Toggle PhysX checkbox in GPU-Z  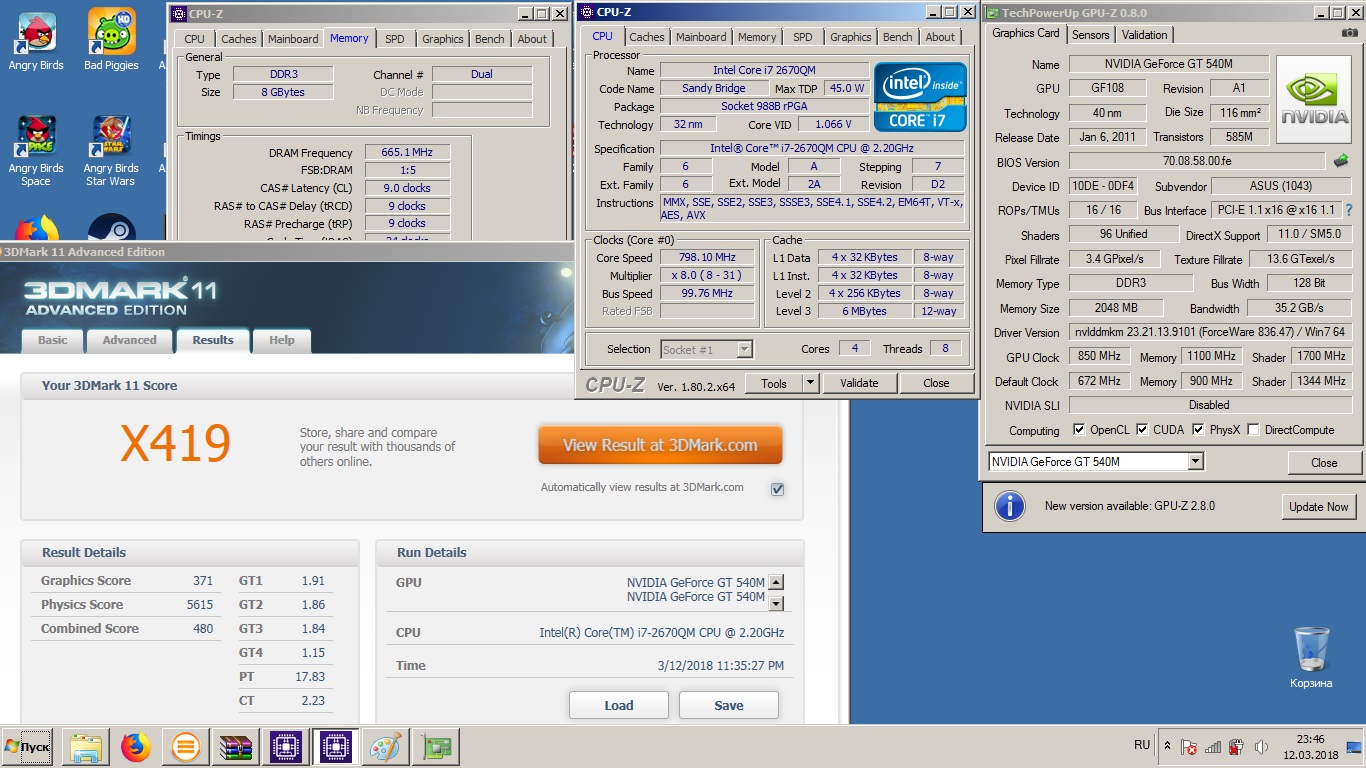(x=1199, y=430)
